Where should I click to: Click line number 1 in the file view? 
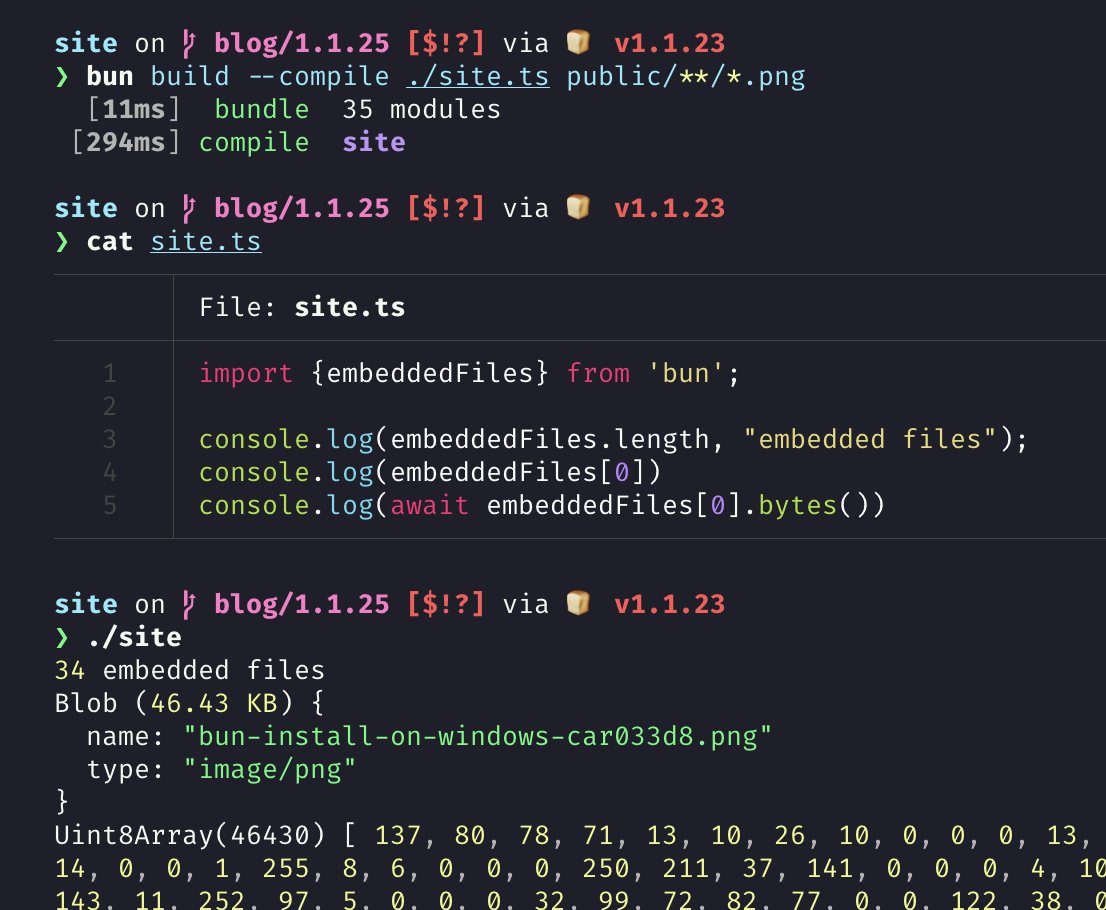coord(110,373)
